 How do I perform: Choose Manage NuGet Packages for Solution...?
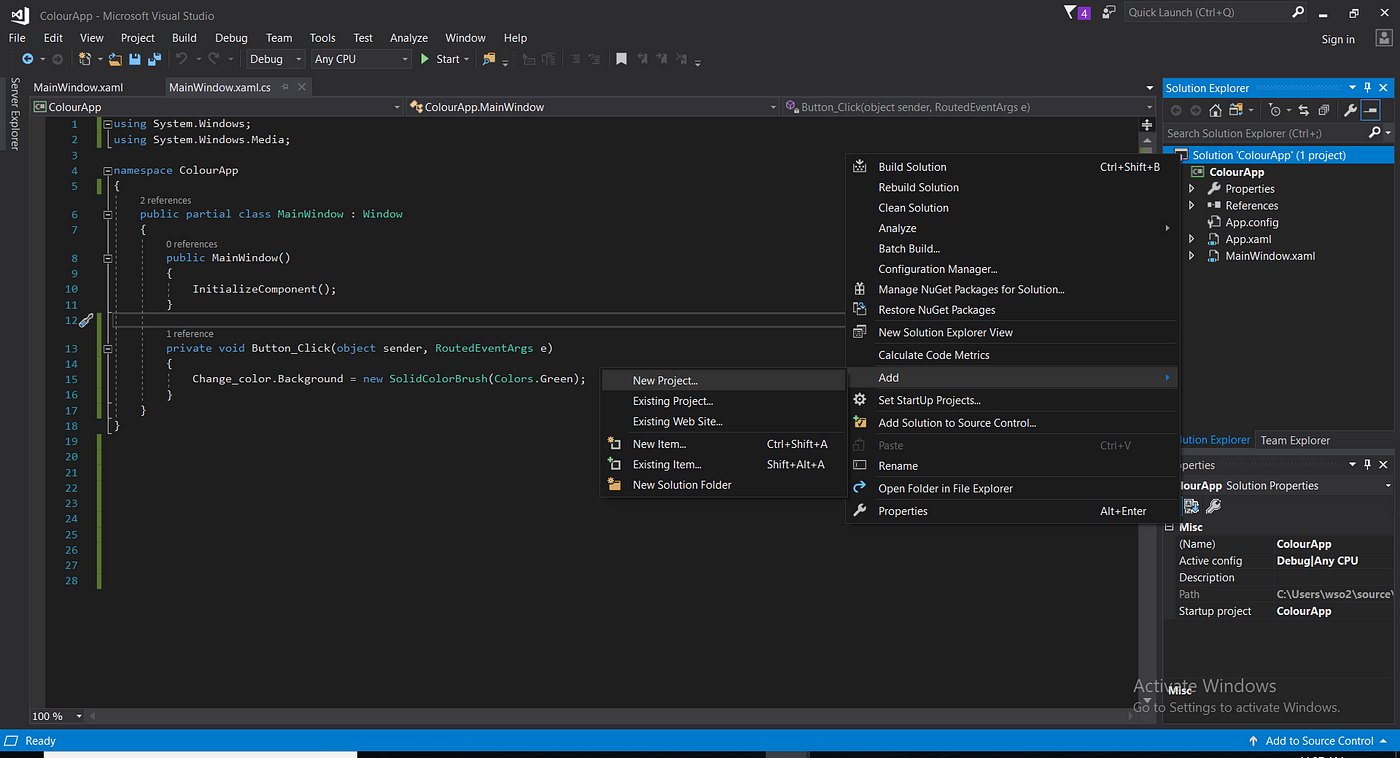1012,289
